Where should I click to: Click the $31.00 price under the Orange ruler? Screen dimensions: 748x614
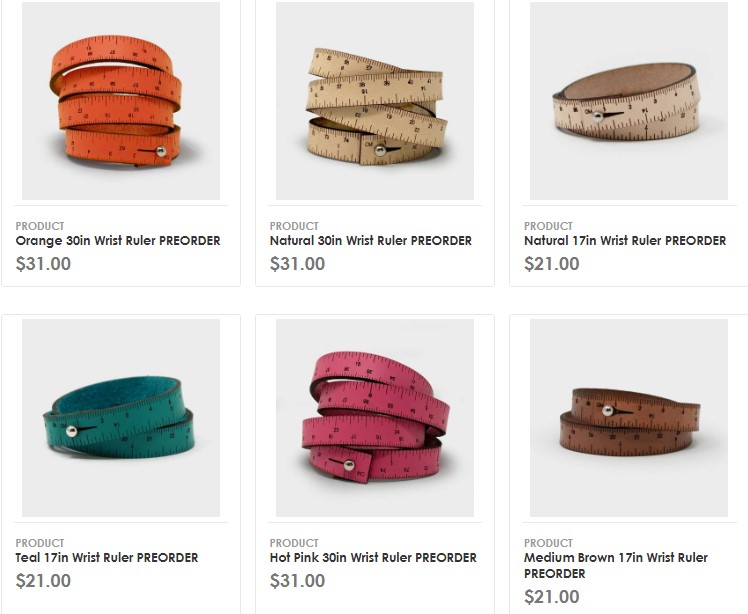tap(43, 263)
